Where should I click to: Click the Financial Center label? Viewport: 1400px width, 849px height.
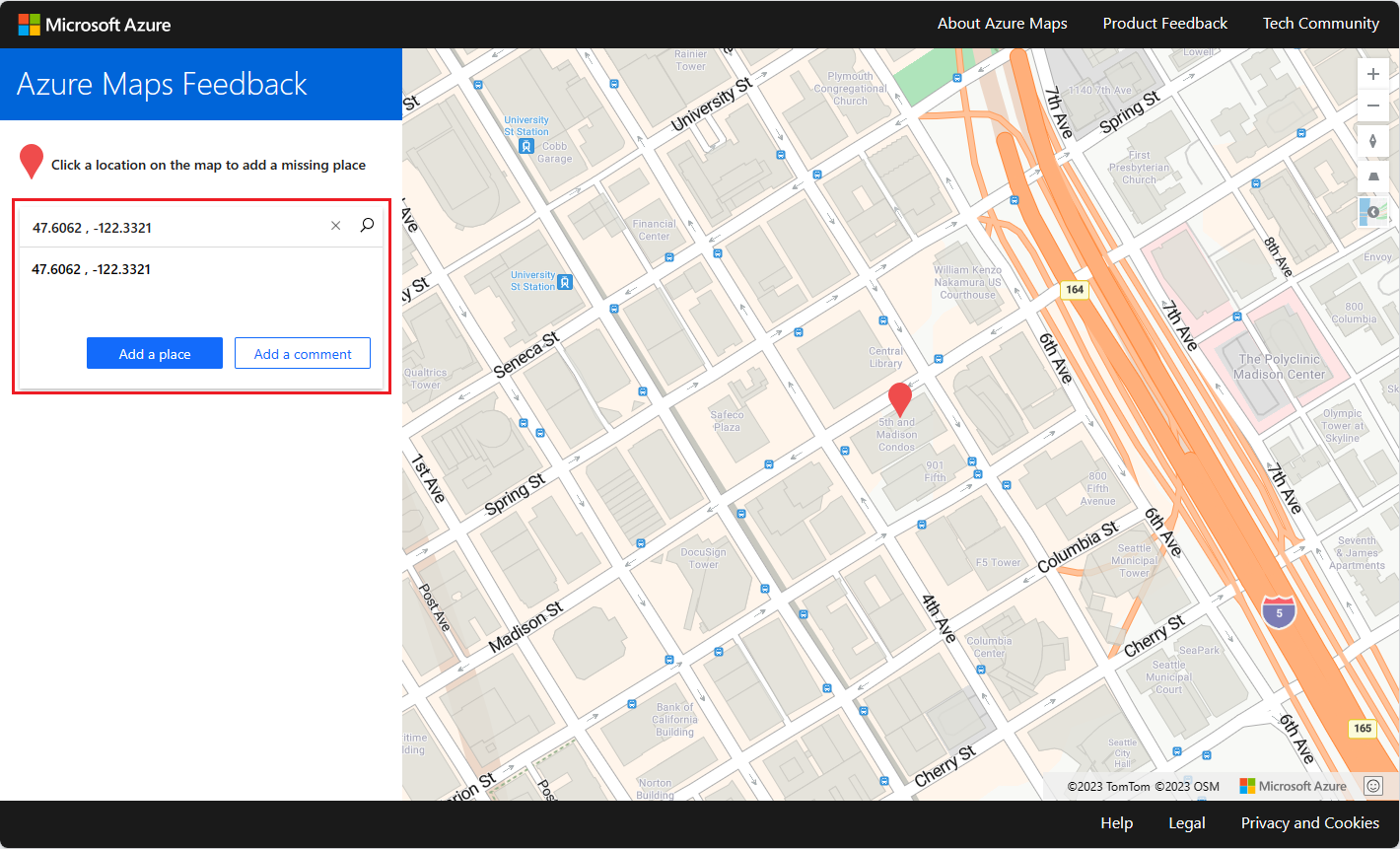click(654, 230)
